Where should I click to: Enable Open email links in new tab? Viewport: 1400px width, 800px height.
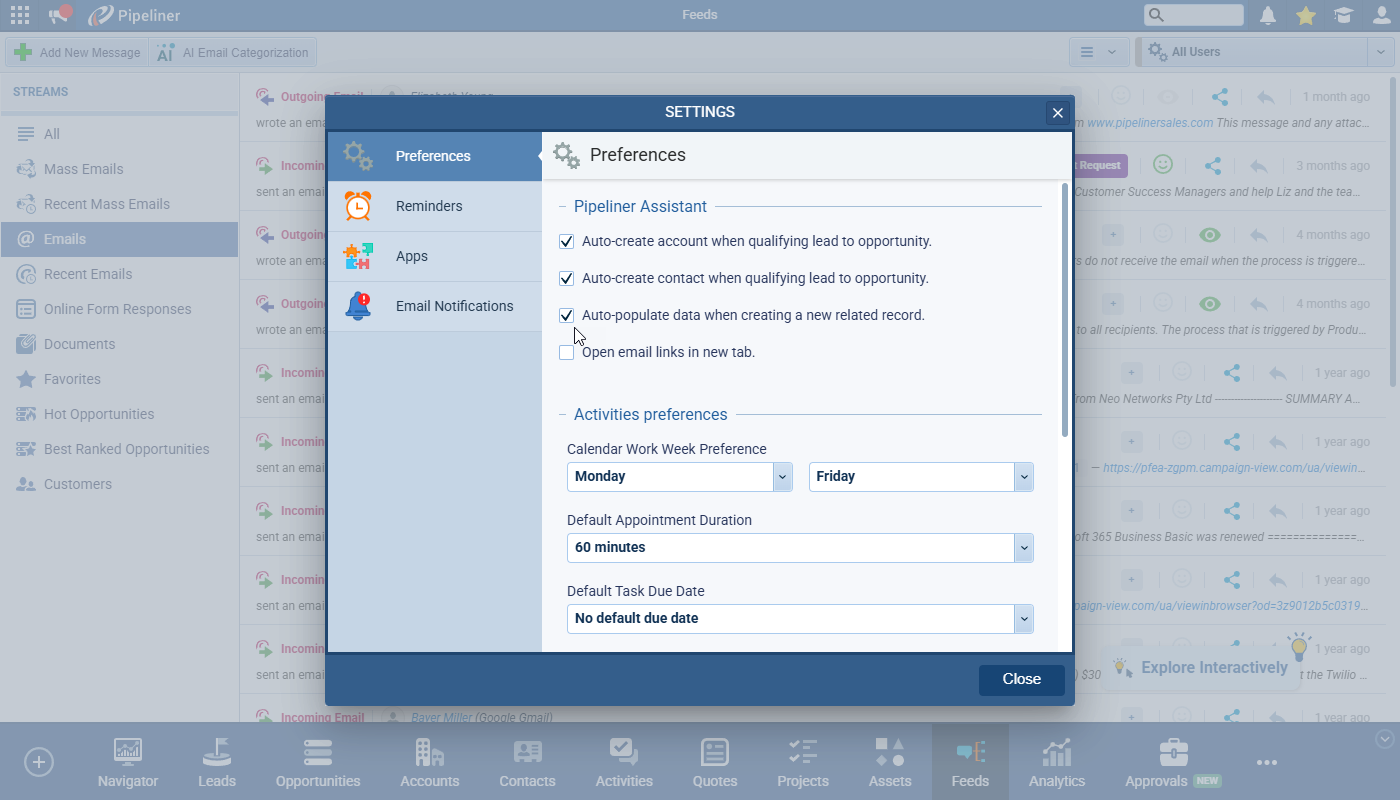567,353
